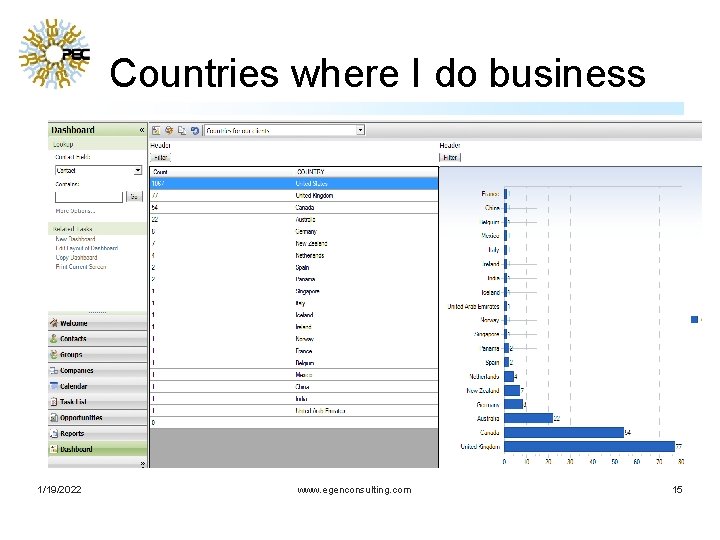The height and width of the screenshot is (540, 720).
Task: Select the Canada row in the table
Action: point(294,208)
